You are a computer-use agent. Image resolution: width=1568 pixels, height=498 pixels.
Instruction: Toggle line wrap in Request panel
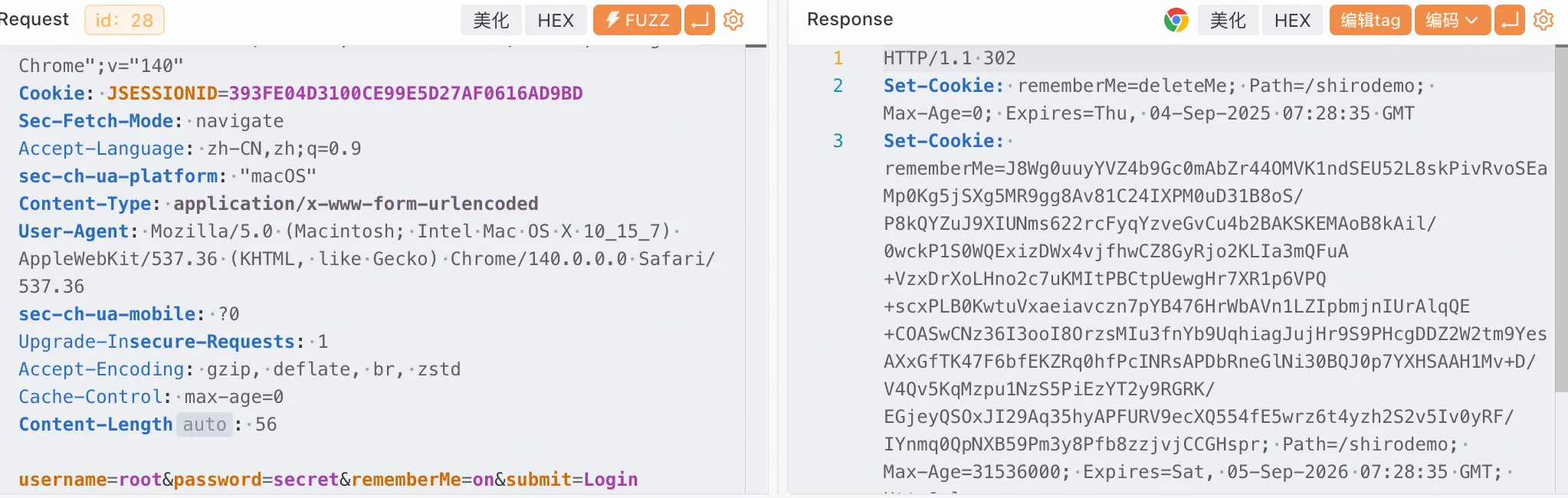pos(699,20)
